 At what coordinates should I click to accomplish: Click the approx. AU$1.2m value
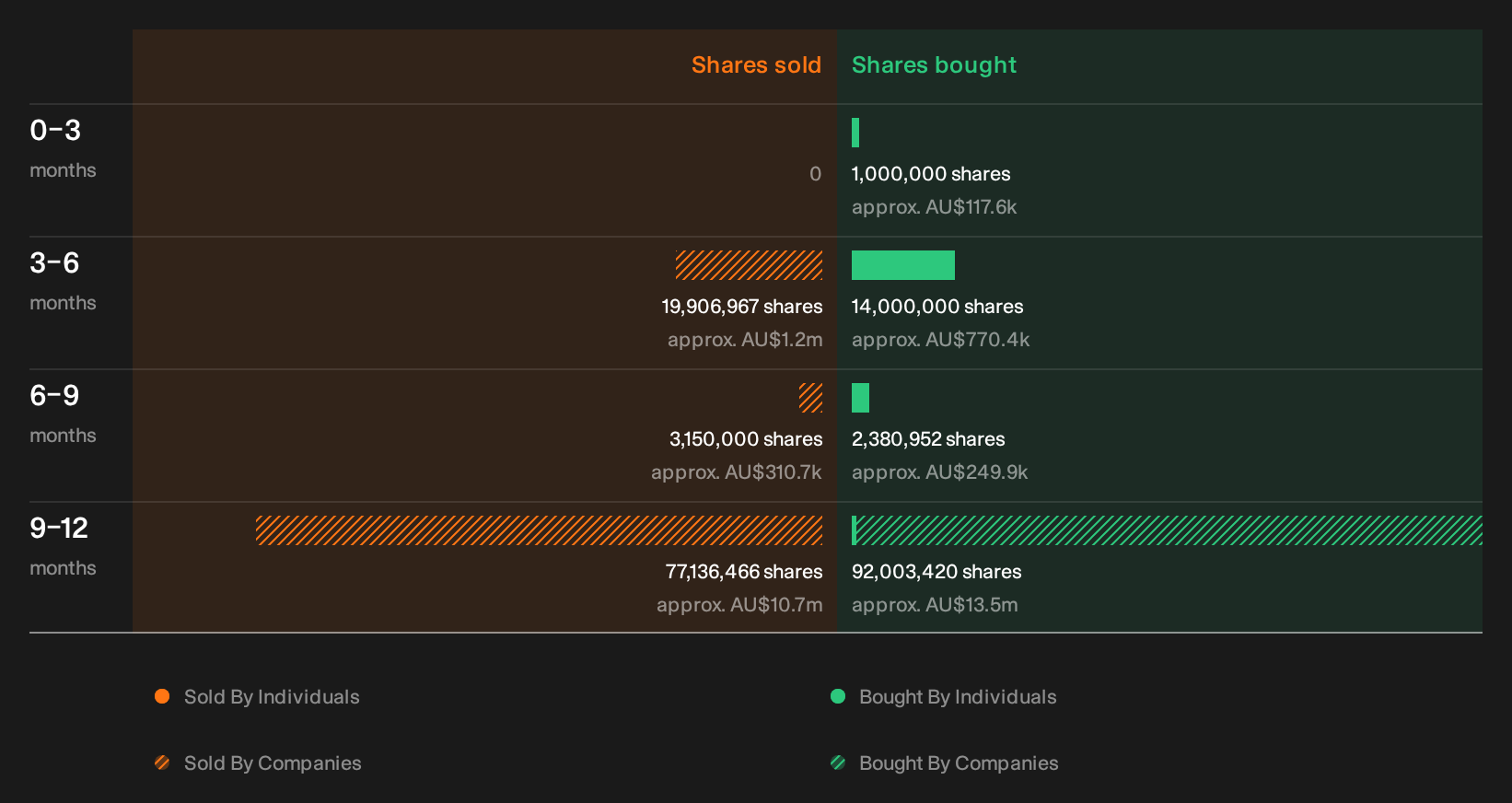[745, 340]
